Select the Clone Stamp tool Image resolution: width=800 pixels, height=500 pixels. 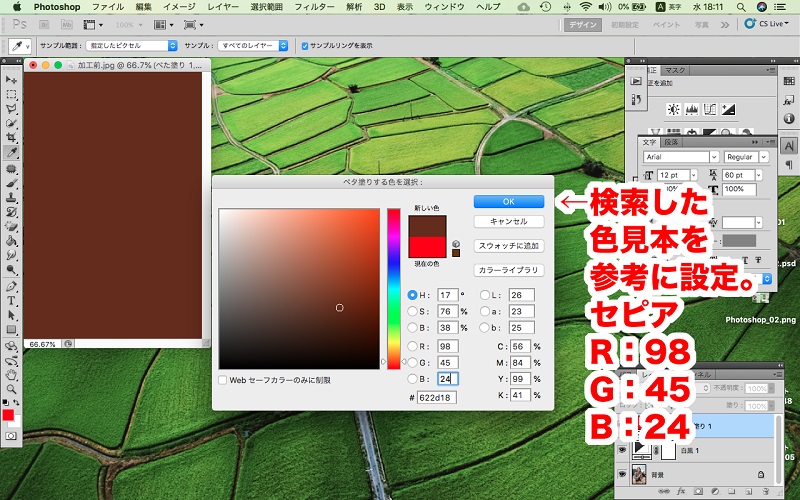[11, 198]
